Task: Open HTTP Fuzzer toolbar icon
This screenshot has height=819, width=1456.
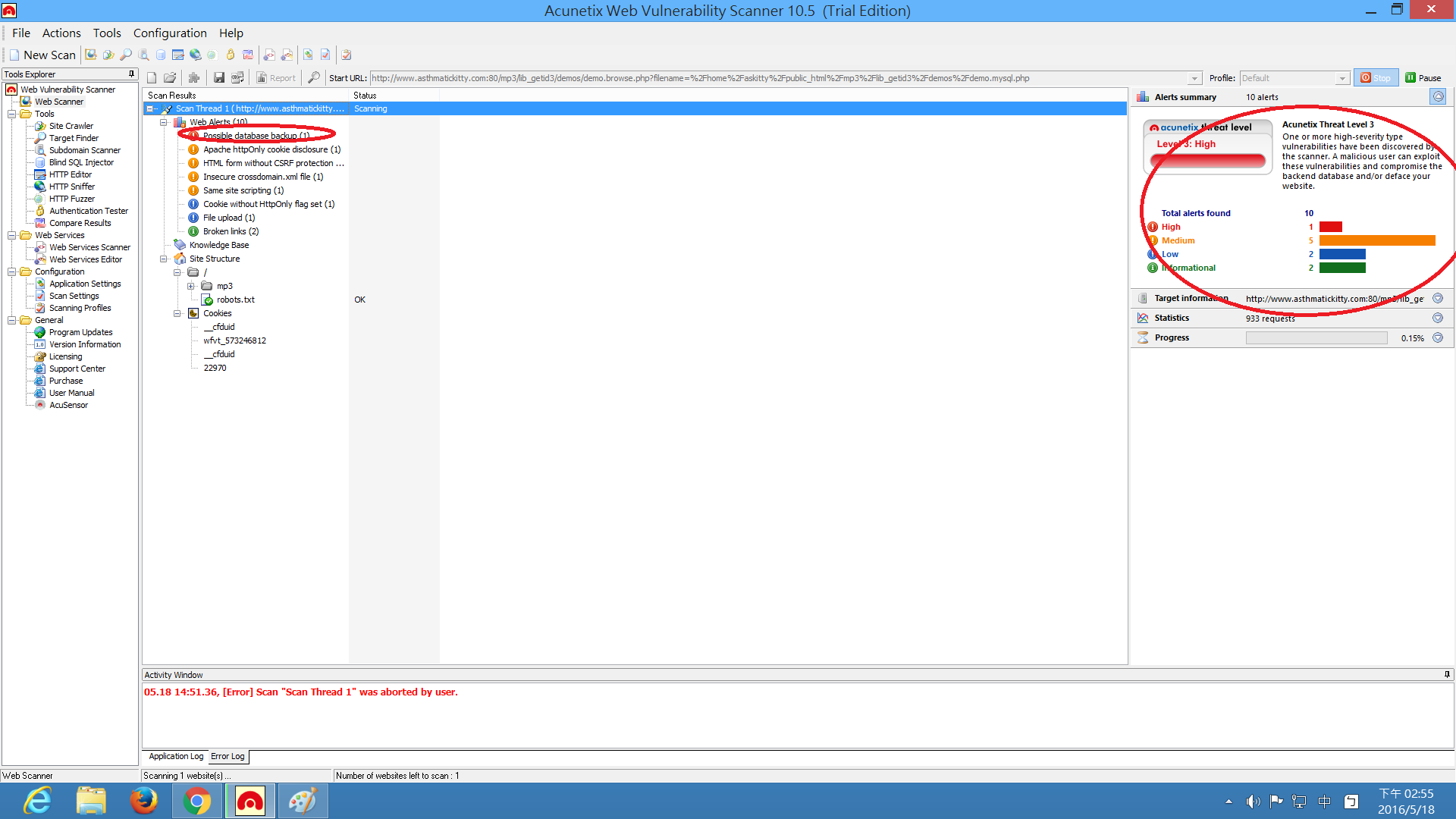Action: pos(212,55)
